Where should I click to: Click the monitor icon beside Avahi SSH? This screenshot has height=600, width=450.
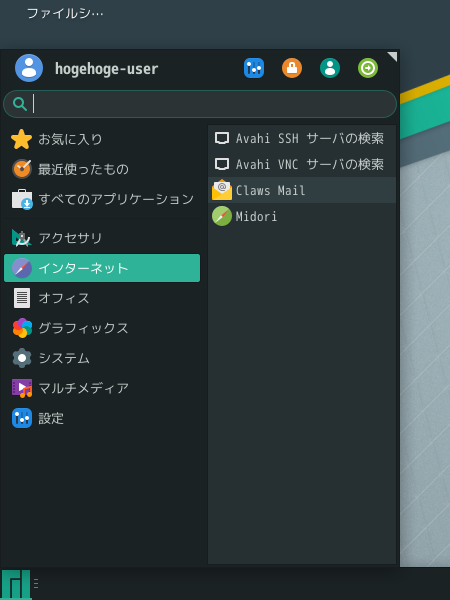coord(222,138)
